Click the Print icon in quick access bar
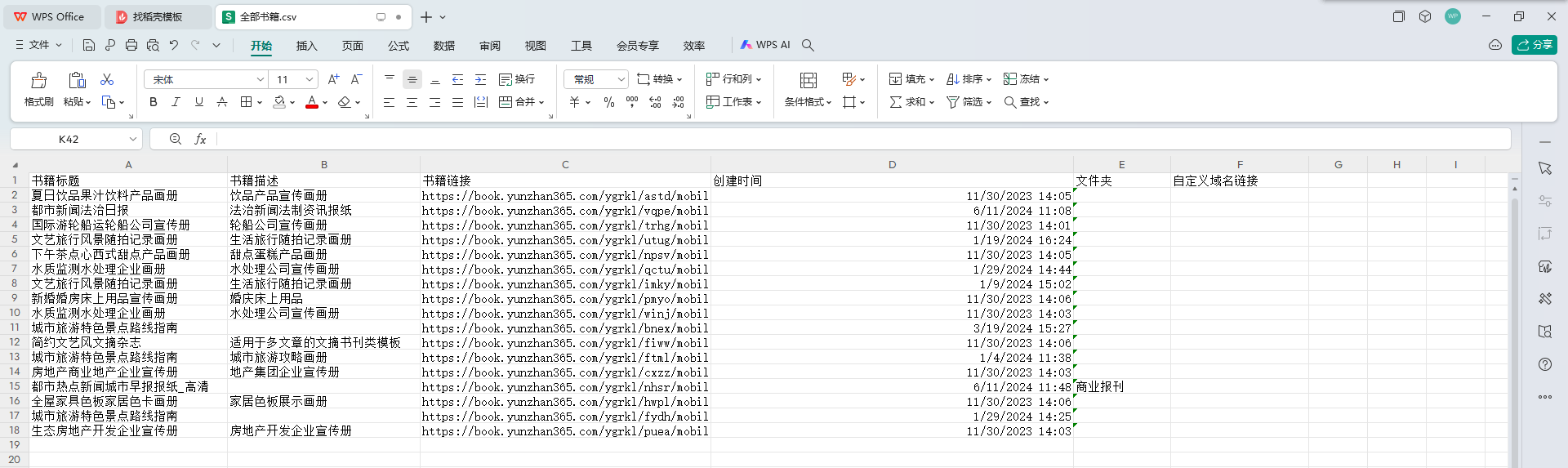 point(131,45)
